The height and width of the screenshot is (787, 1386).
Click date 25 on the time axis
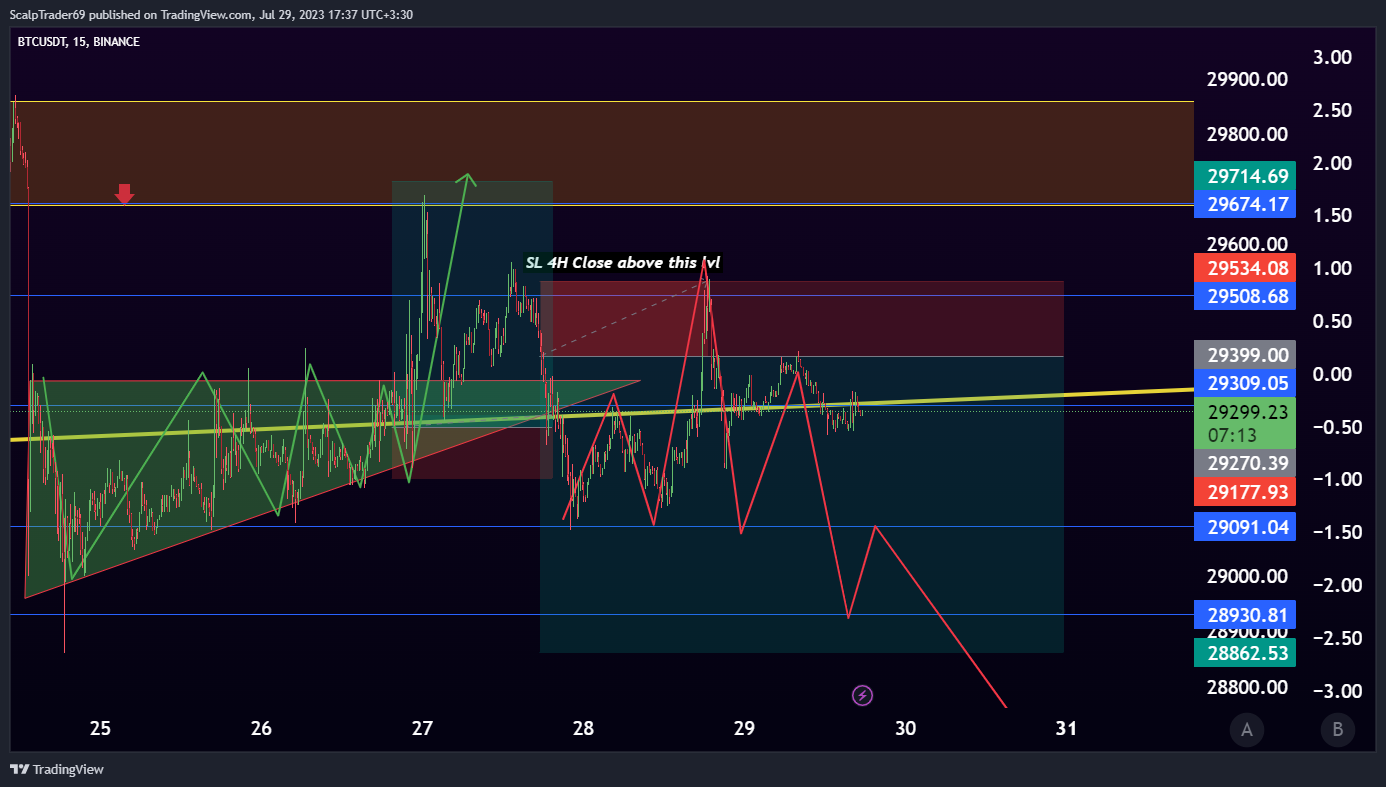click(x=100, y=729)
